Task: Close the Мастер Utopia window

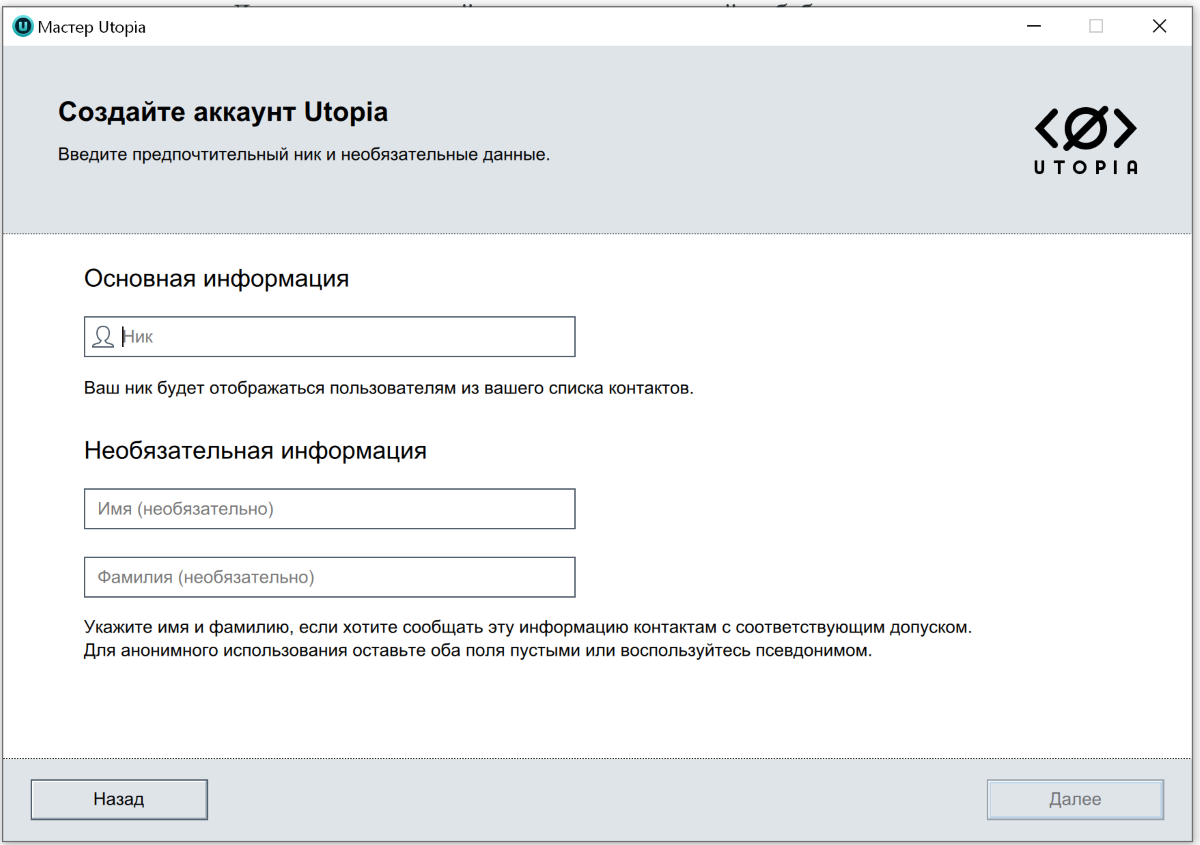Action: pos(1159,27)
